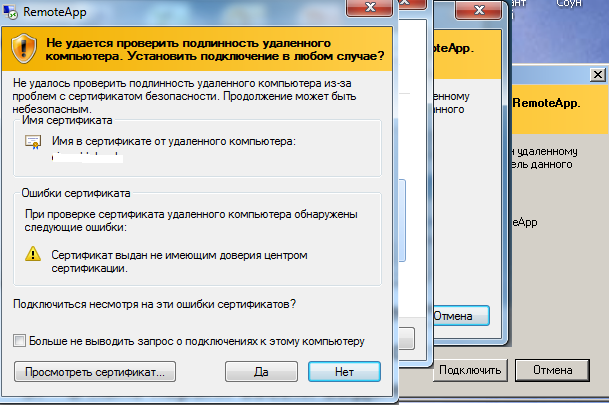This screenshot has width=609, height=405.
Task: Confirm connection with "Да" button
Action: point(261,372)
